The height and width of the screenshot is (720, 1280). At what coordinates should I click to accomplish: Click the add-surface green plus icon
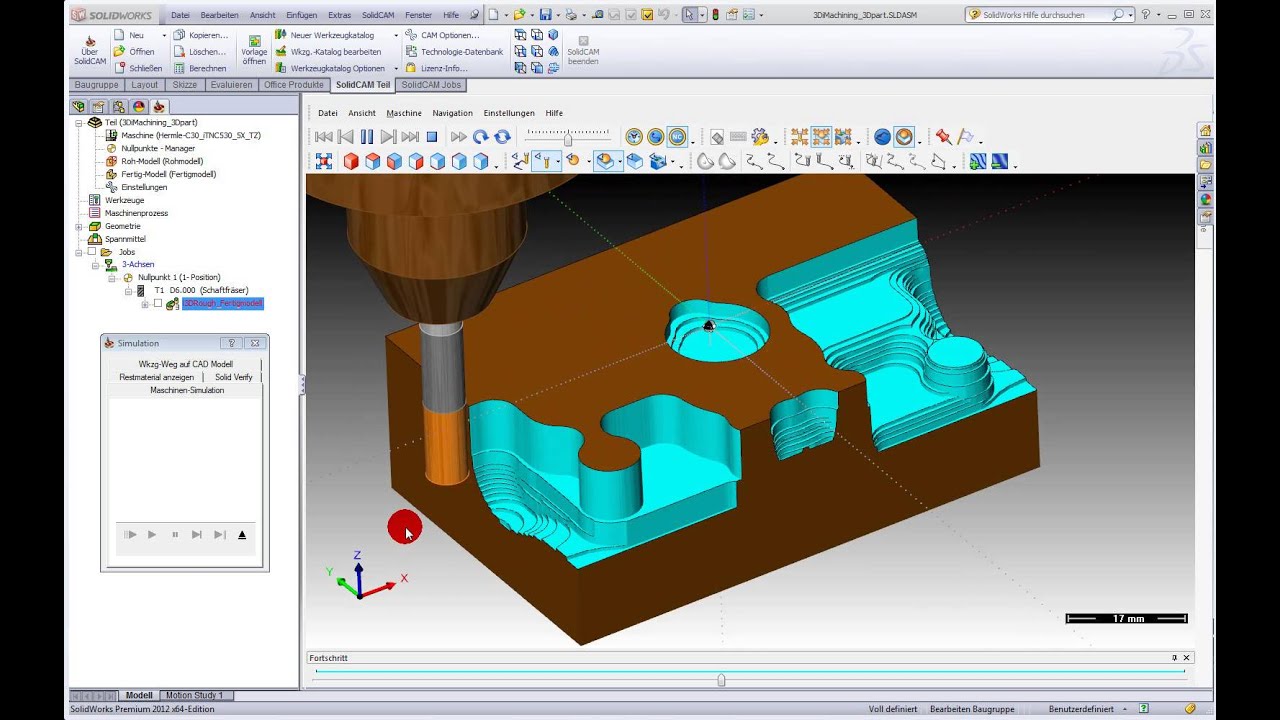coord(977,161)
